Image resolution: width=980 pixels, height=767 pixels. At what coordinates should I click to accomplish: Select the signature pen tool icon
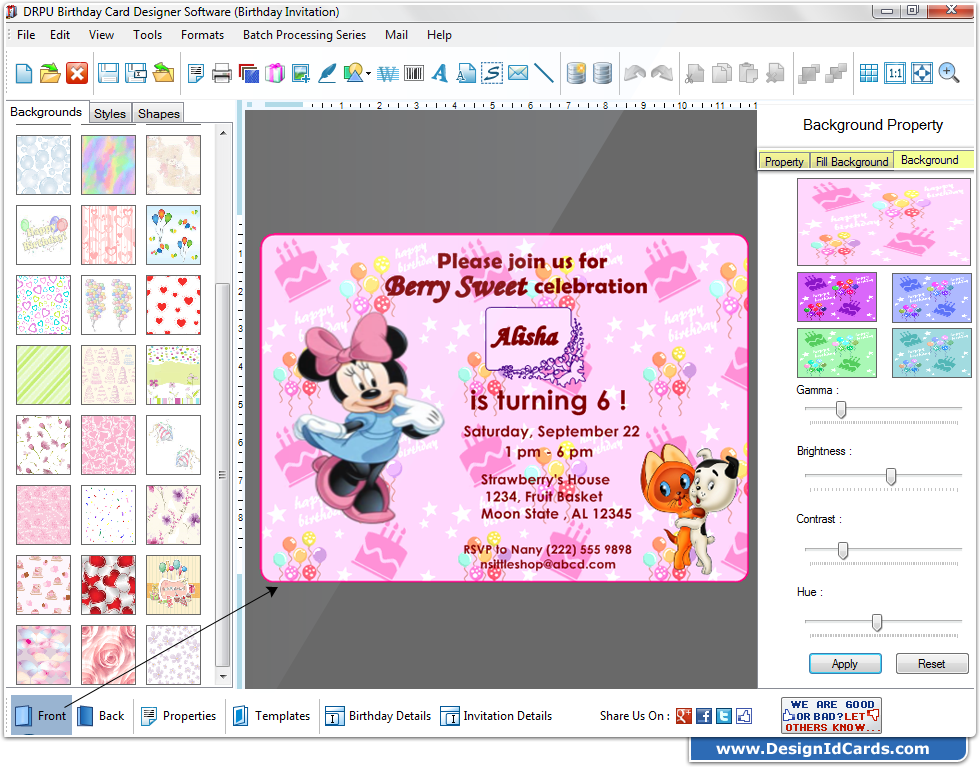click(327, 73)
